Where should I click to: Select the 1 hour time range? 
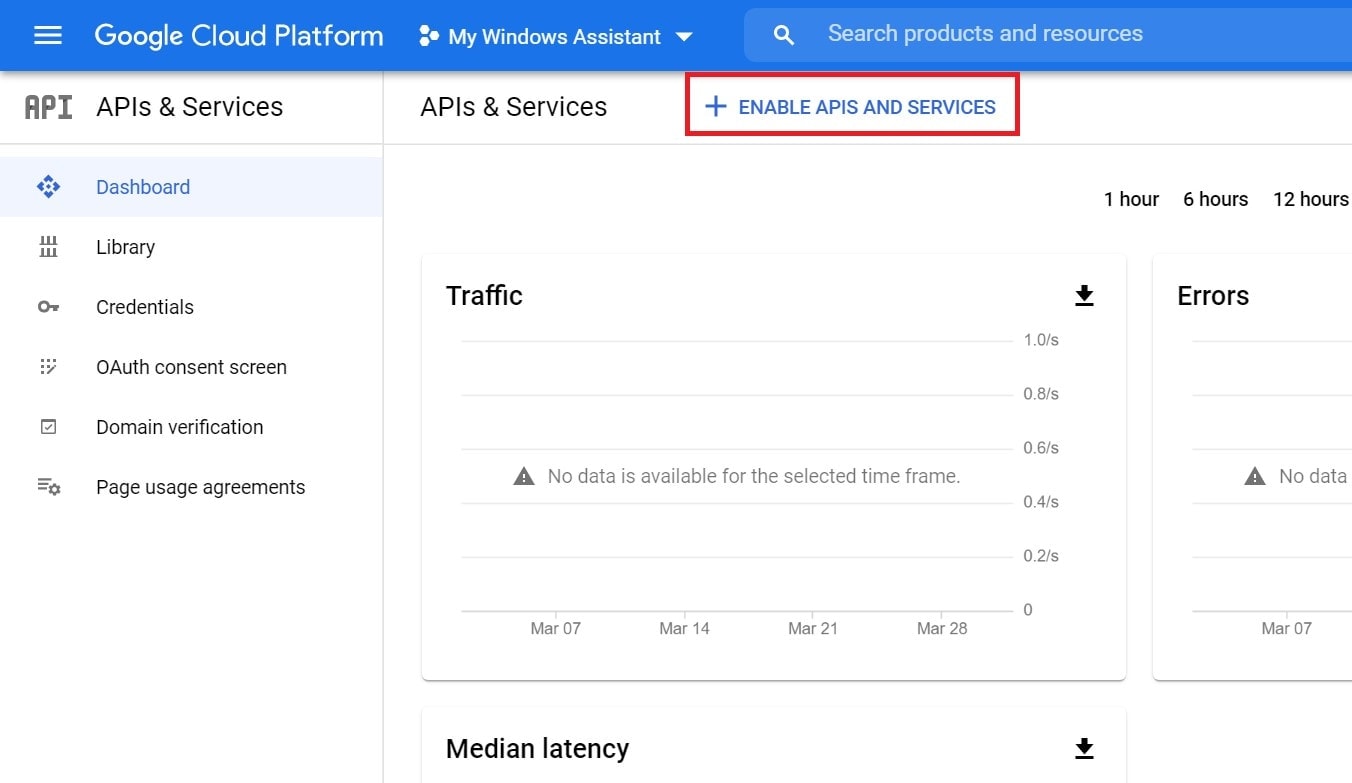click(x=1131, y=199)
